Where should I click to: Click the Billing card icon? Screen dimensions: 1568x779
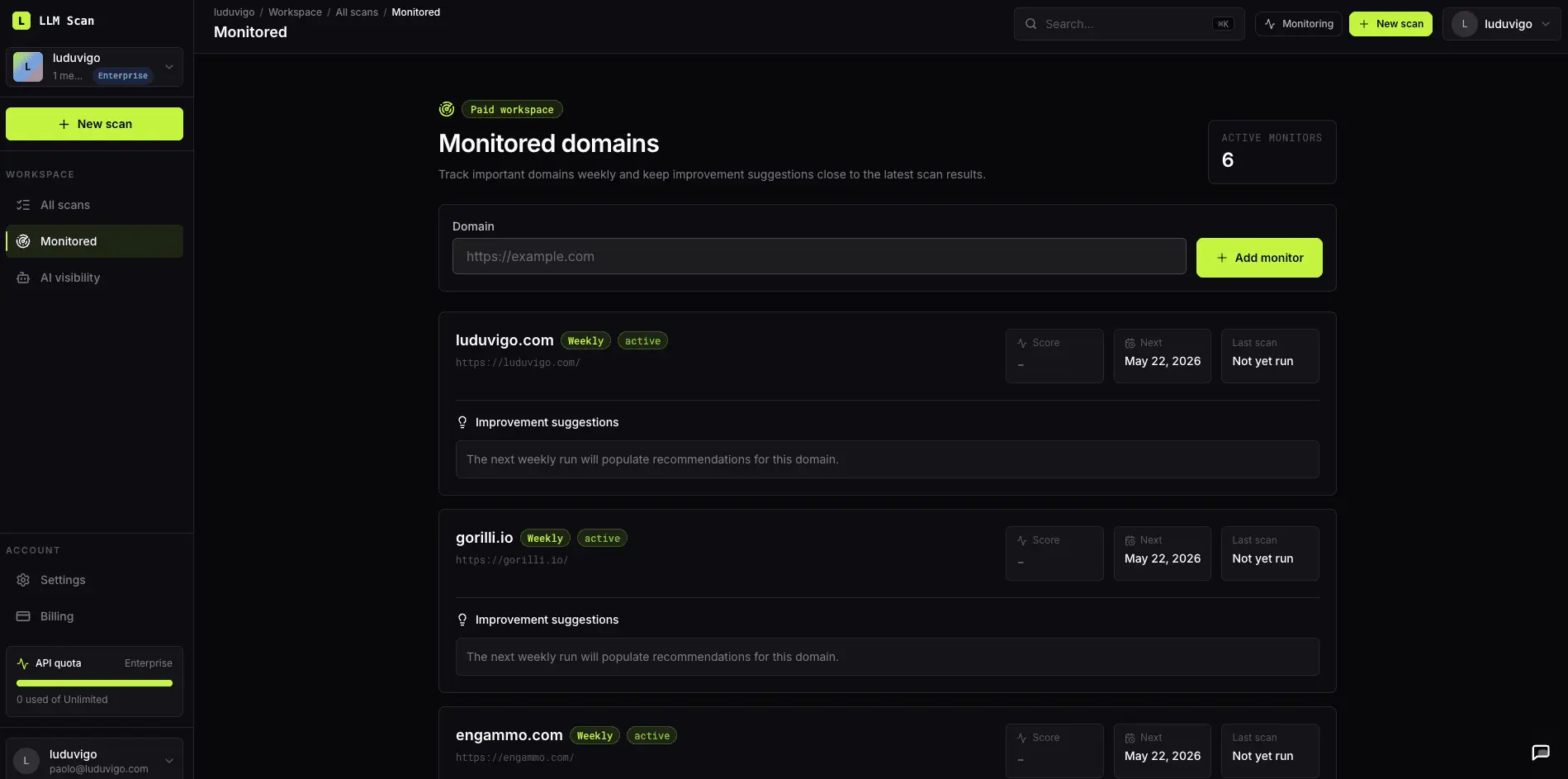23,616
